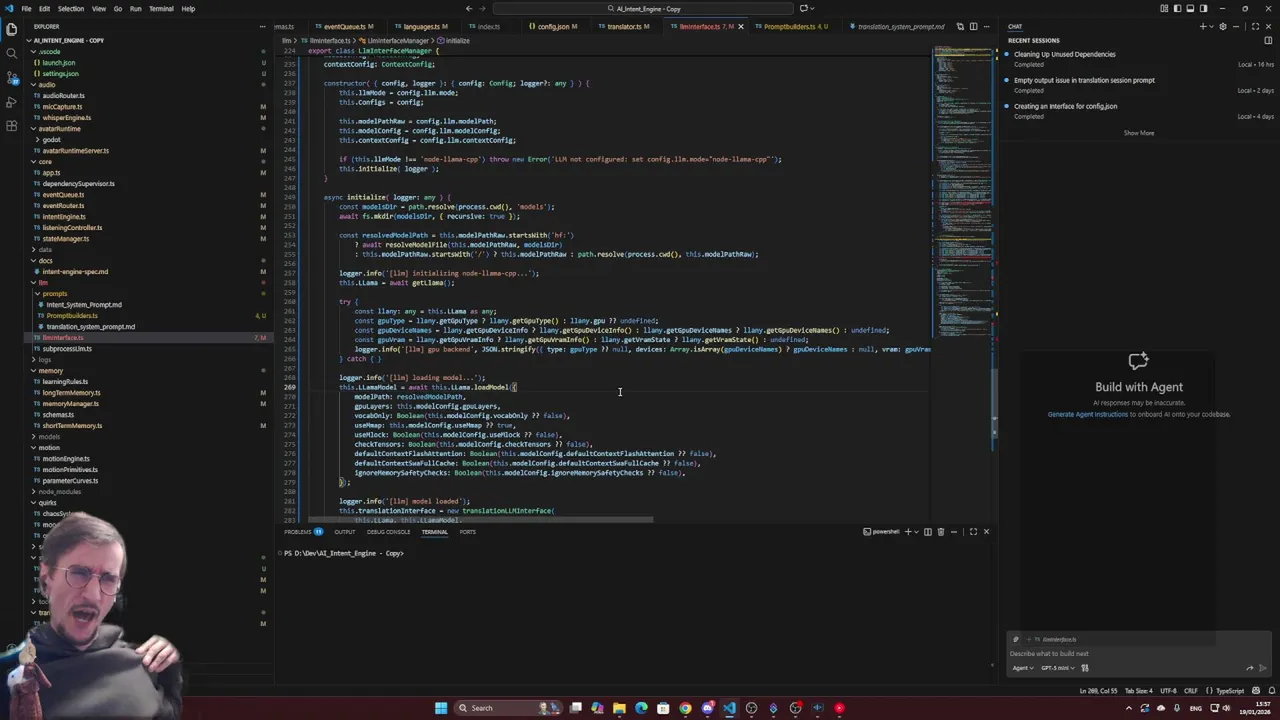Open Run and Debug view icon

[x=11, y=101]
